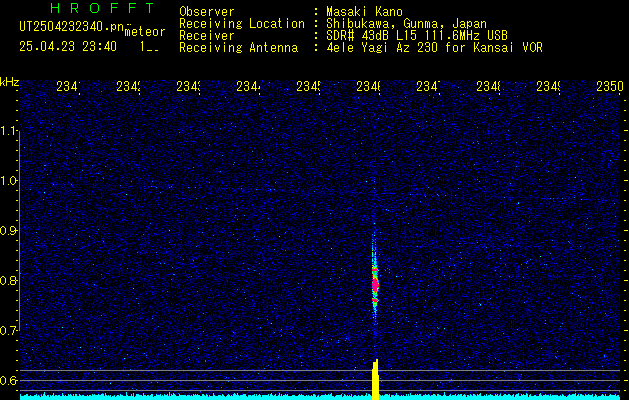Viewport: 629px width, 400px height.
Task: Click the 2346 time axis label
Action: pyautogui.click(x=369, y=86)
